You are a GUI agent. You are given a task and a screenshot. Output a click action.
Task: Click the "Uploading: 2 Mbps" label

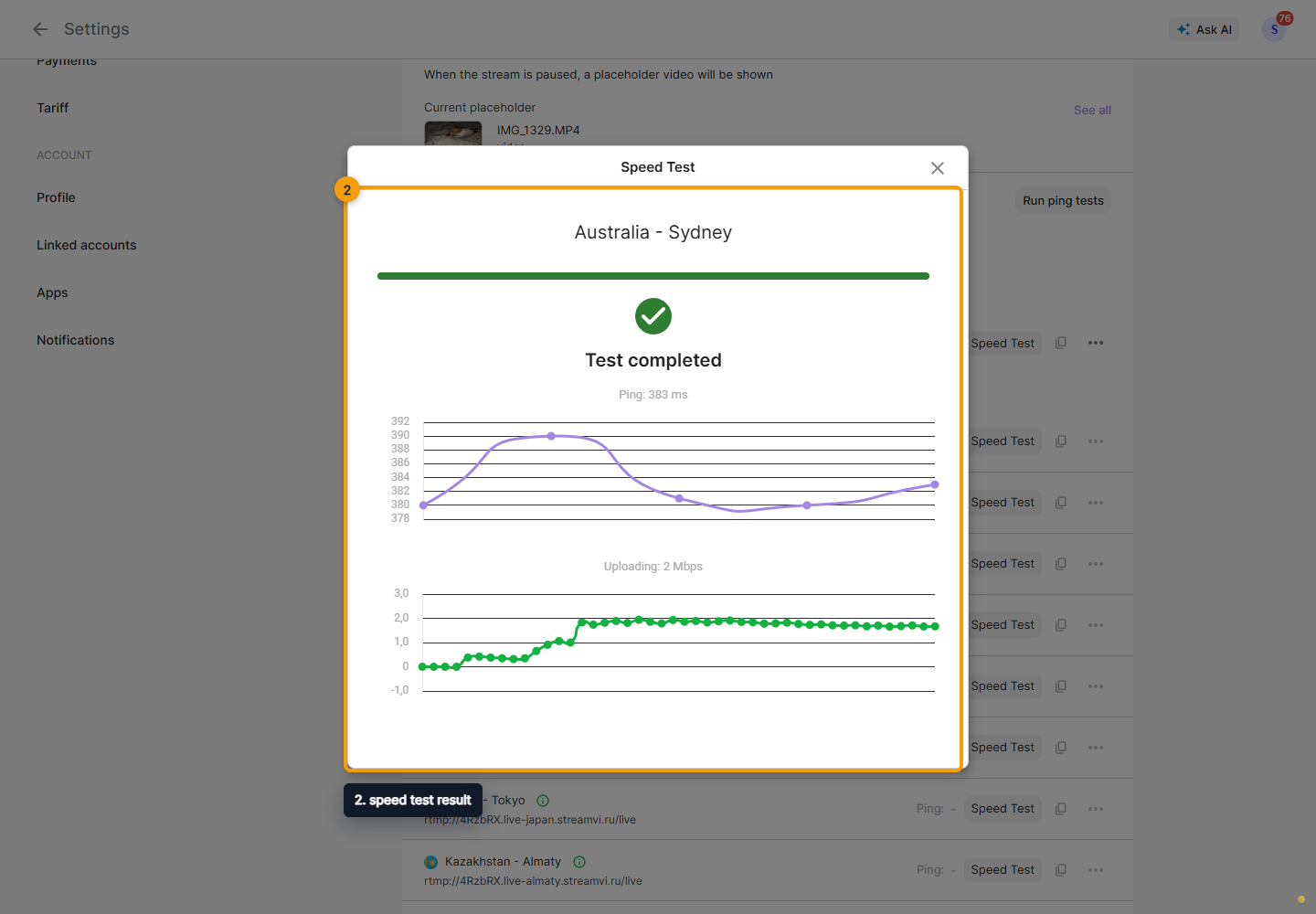pos(653,567)
